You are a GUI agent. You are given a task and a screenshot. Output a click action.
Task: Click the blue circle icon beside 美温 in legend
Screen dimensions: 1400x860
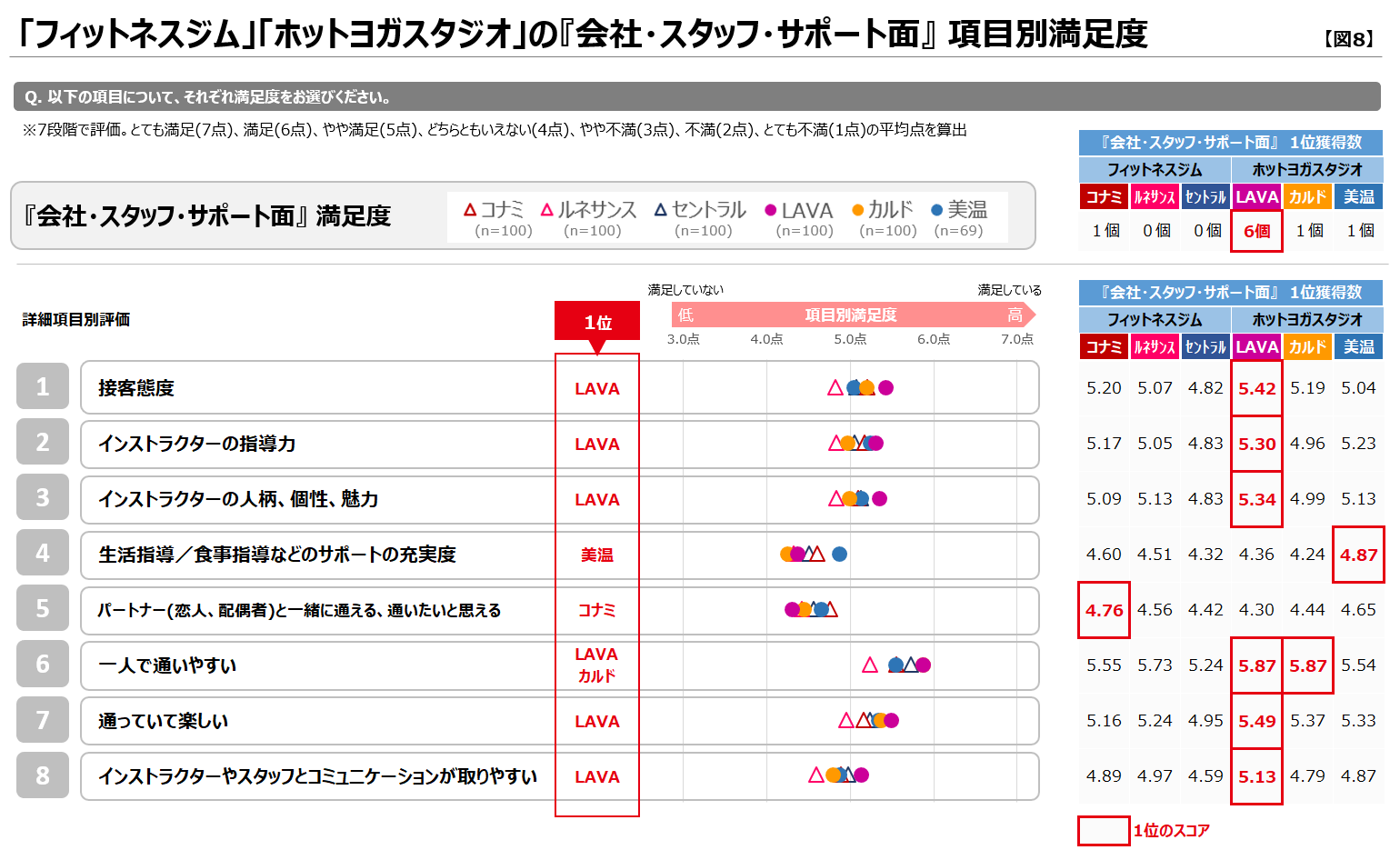pyautogui.click(x=937, y=210)
